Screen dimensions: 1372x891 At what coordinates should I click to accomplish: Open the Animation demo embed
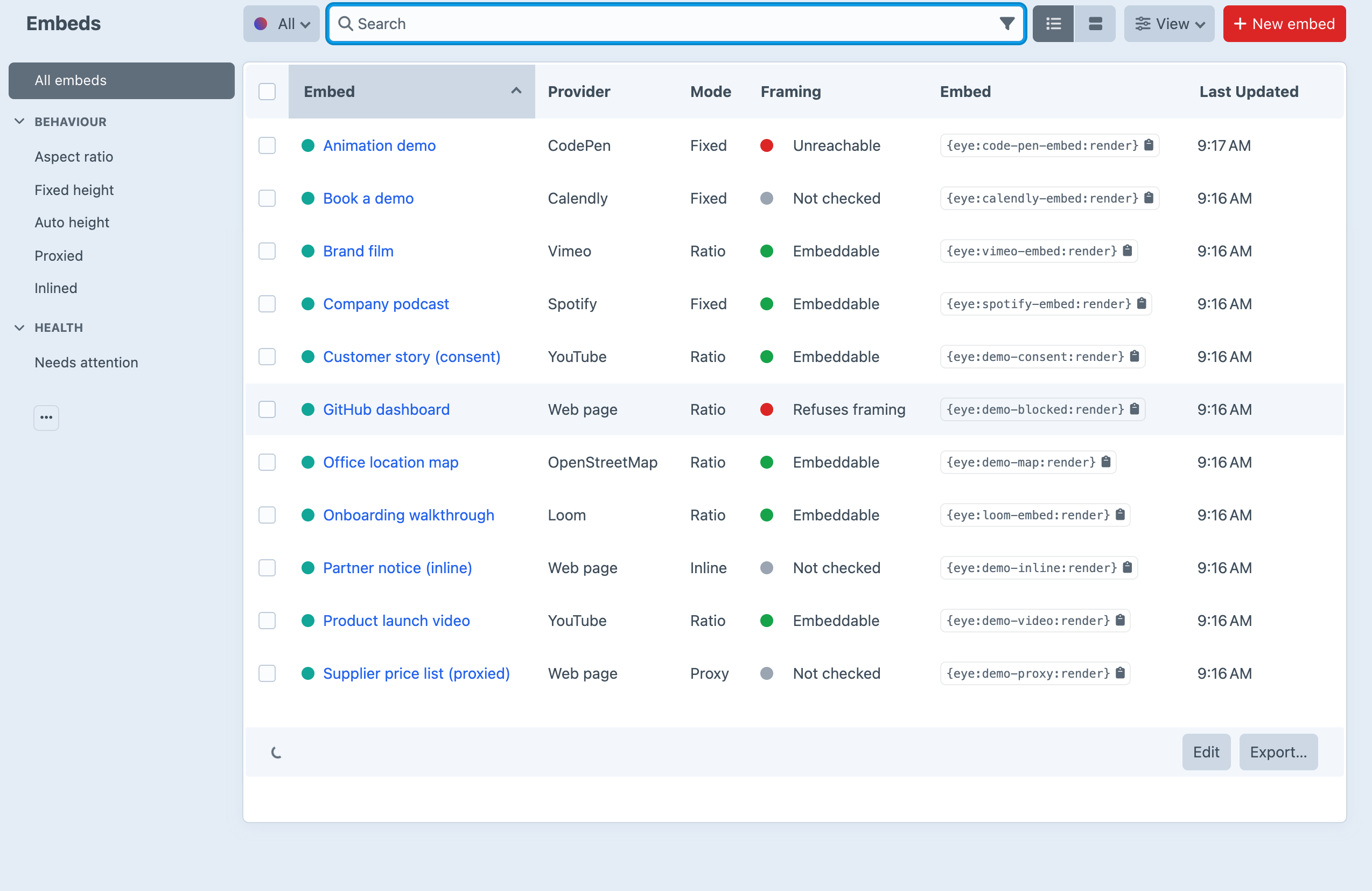379,145
